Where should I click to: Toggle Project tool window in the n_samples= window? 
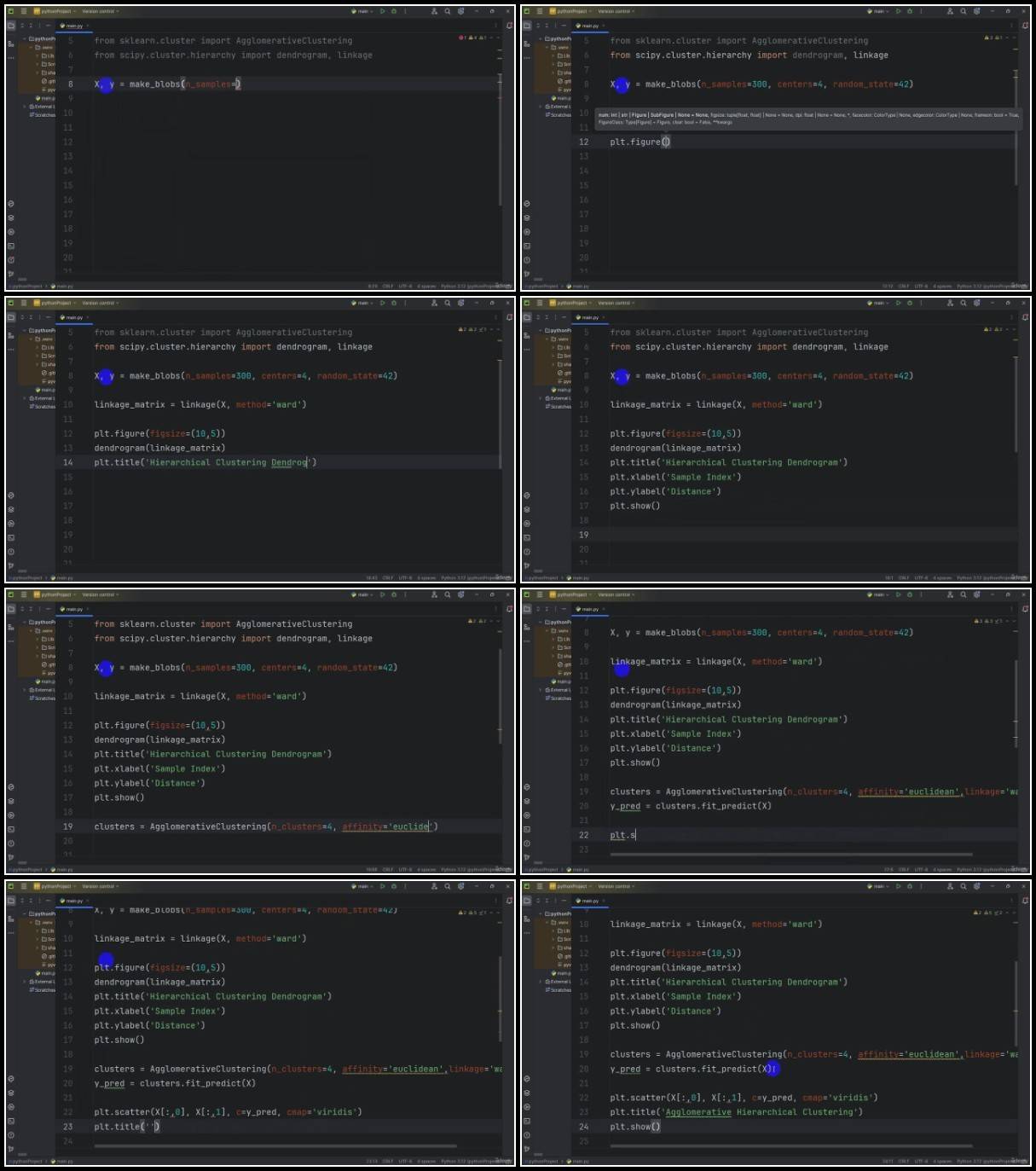(x=11, y=26)
